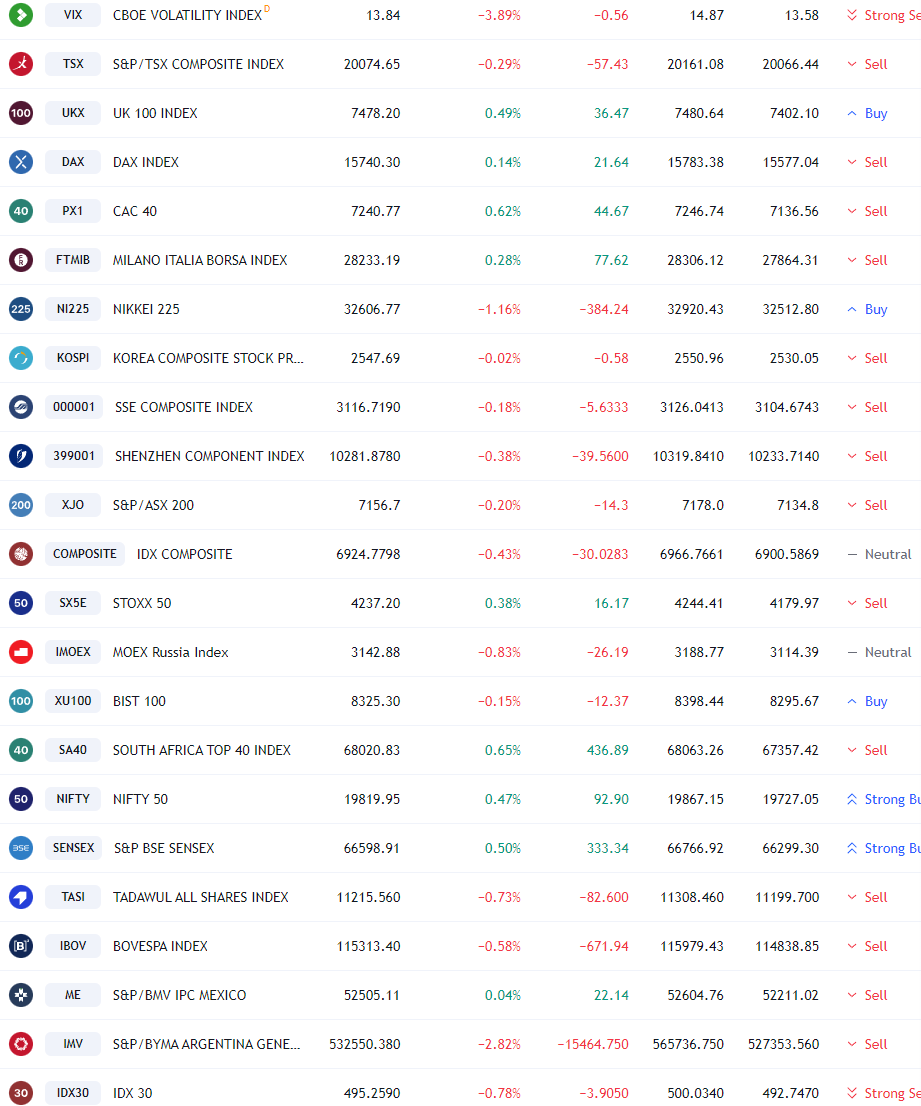Click IBOV high value 115979.43
This screenshot has width=921, height=1106.
coord(692,947)
